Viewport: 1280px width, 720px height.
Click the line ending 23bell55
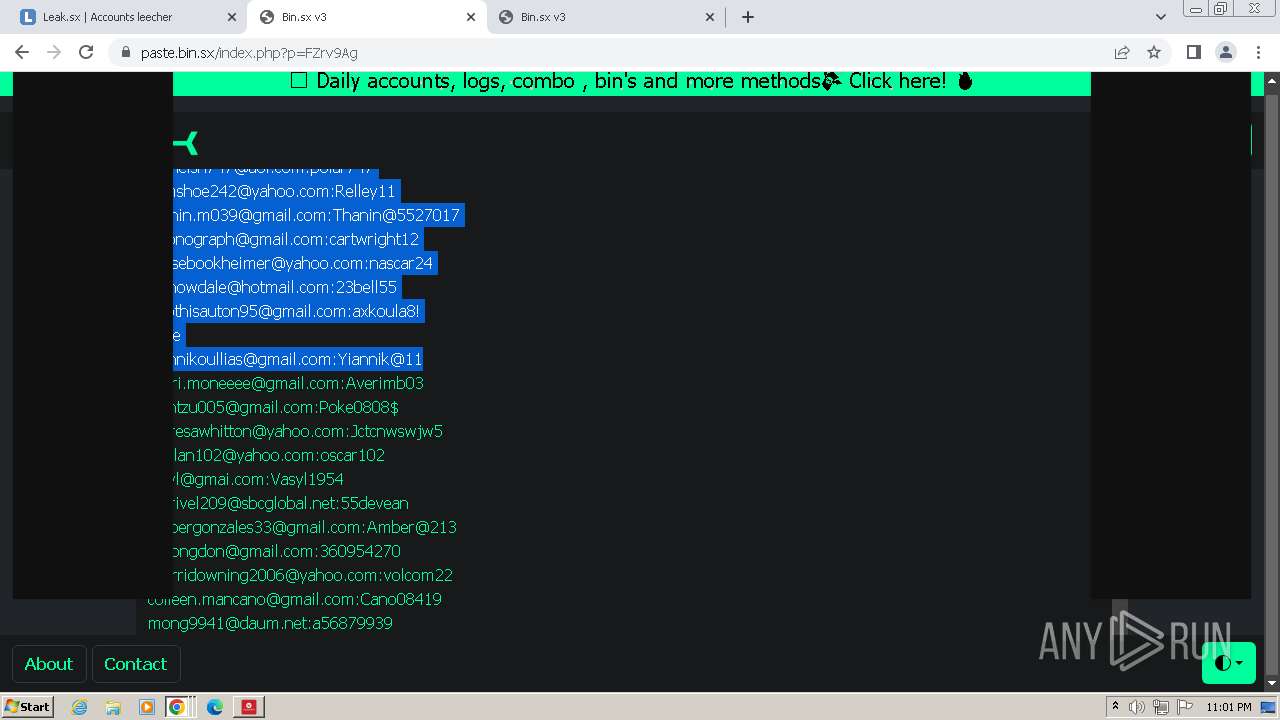[286, 287]
